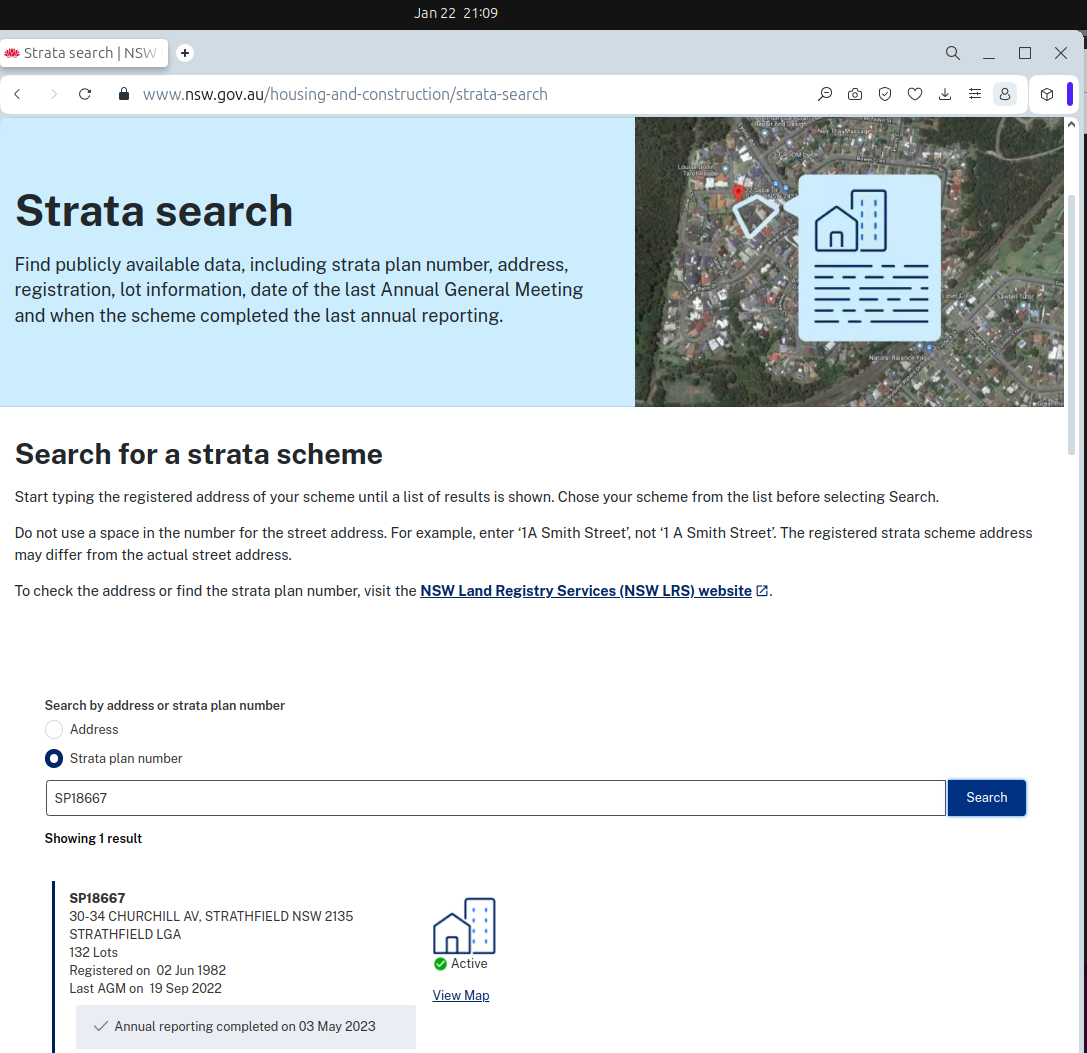
Task: Switch to the Strata search | NSW tab
Action: point(84,53)
